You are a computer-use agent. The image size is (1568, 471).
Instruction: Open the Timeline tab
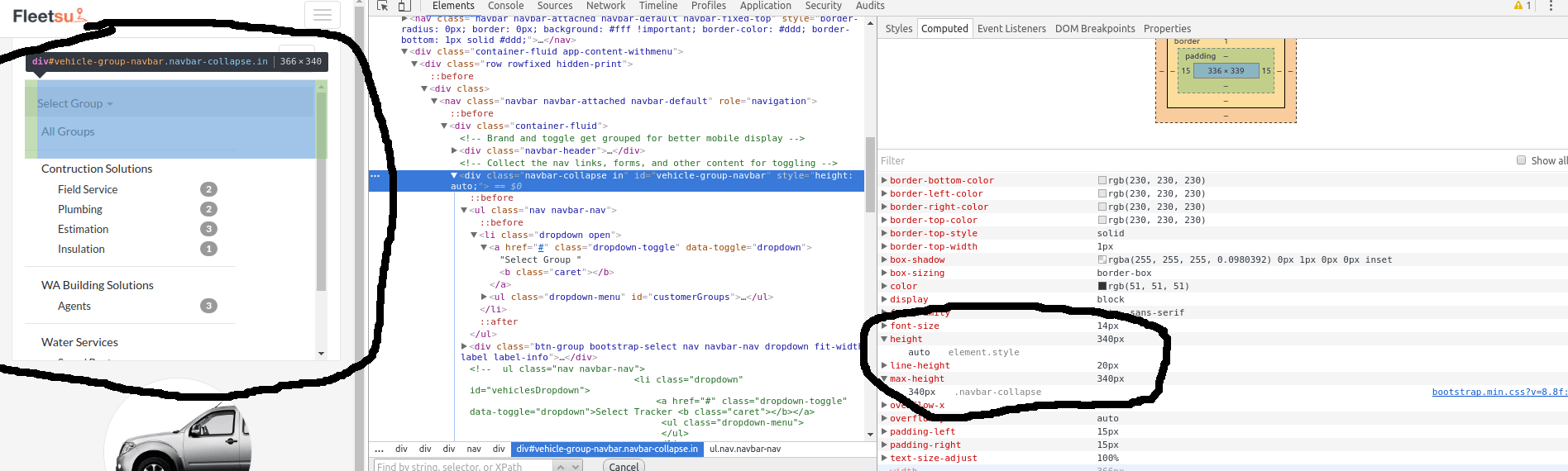point(658,6)
